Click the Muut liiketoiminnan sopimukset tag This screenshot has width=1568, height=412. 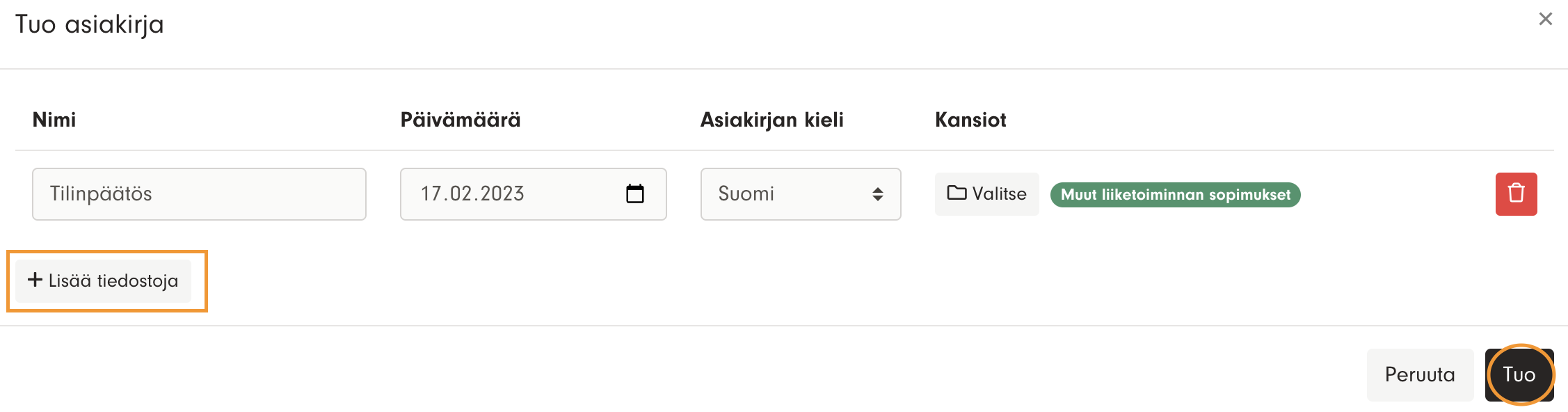coord(1175,195)
